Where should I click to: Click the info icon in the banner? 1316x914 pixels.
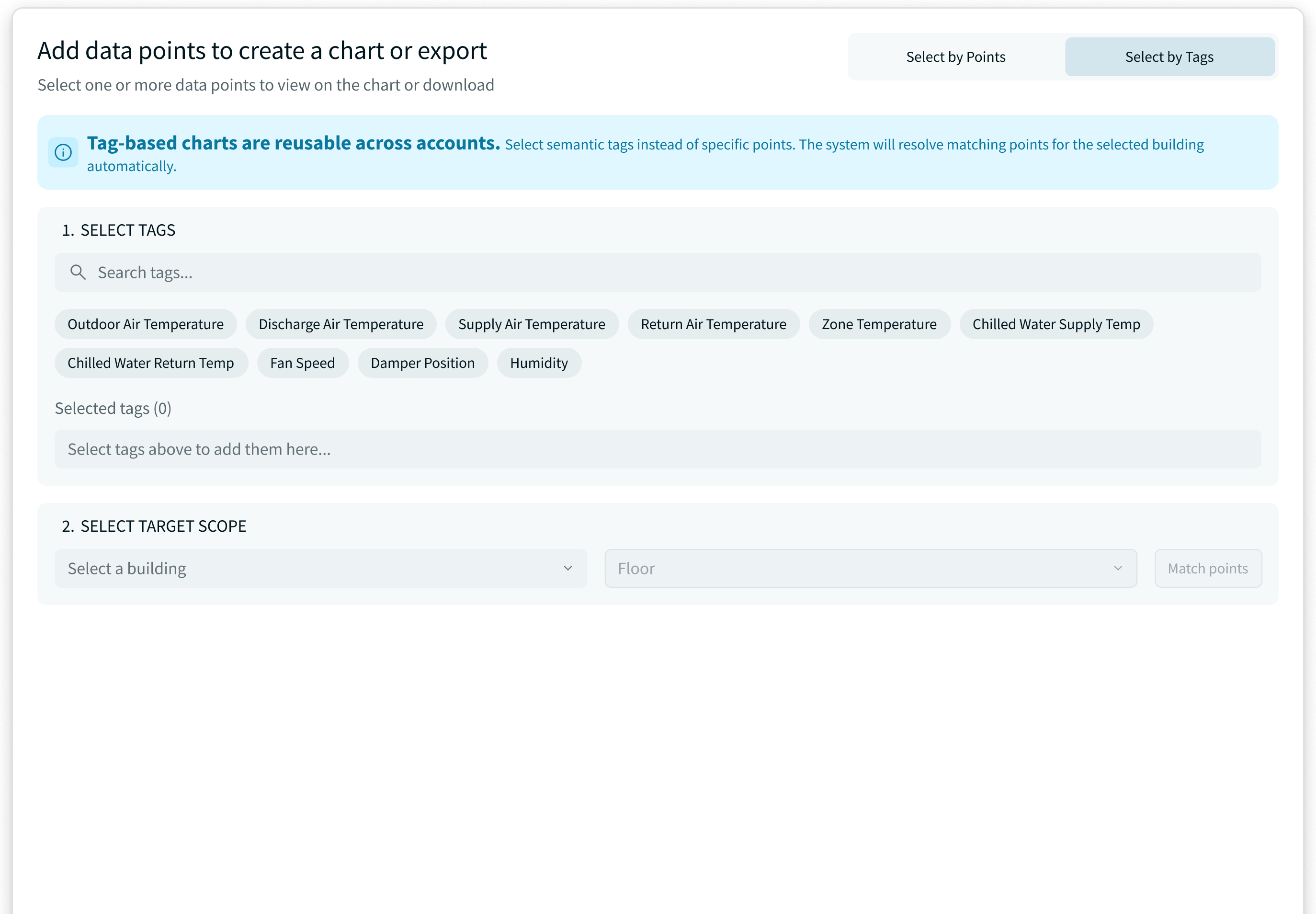[x=63, y=152]
